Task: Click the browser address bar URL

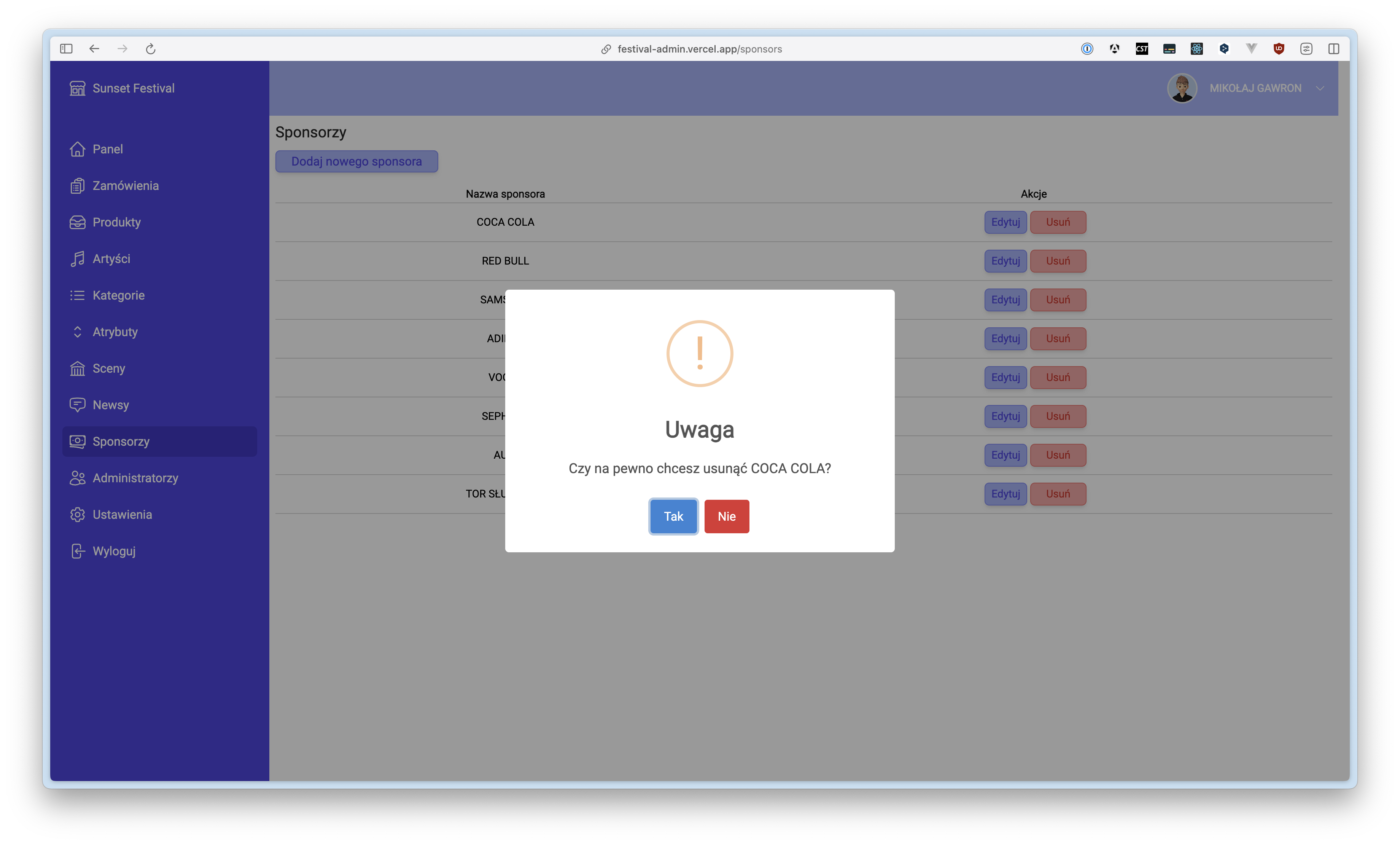Action: (699, 49)
